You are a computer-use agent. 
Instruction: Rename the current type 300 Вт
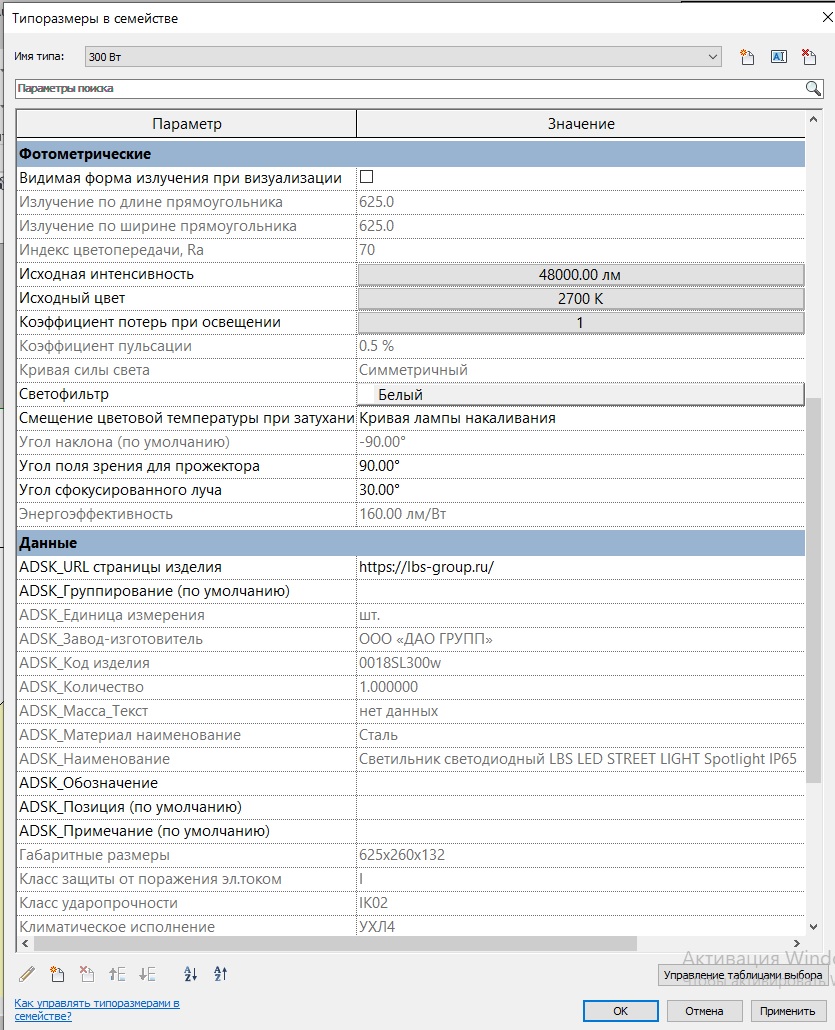(779, 57)
